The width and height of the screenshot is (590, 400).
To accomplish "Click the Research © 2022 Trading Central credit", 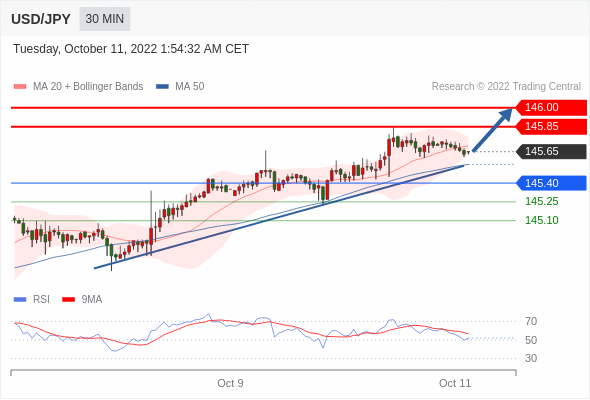I will [506, 87].
